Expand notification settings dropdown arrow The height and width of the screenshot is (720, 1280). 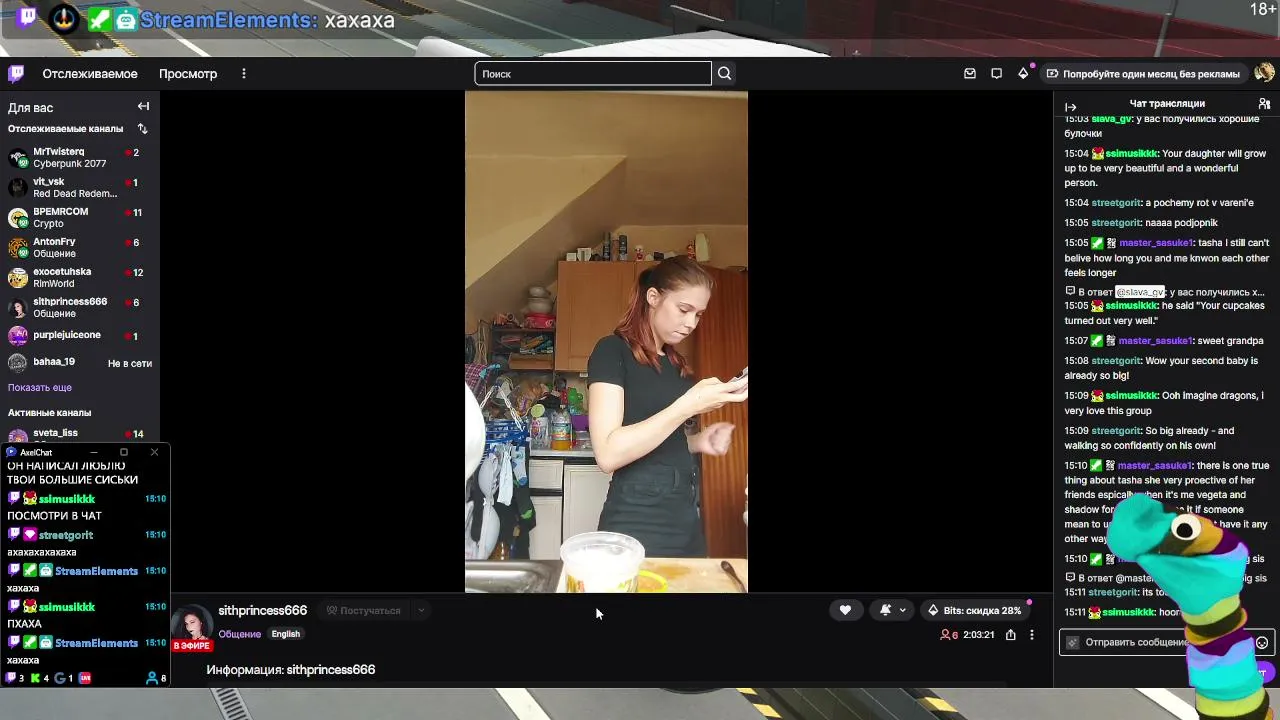[x=902, y=610]
